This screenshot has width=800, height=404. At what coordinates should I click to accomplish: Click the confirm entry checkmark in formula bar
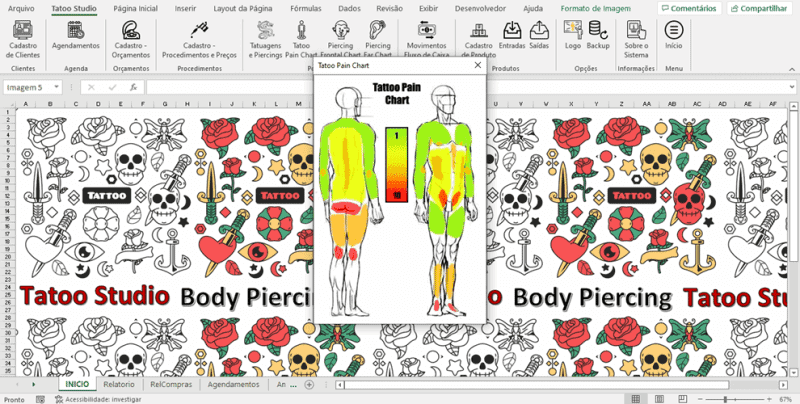[113, 87]
